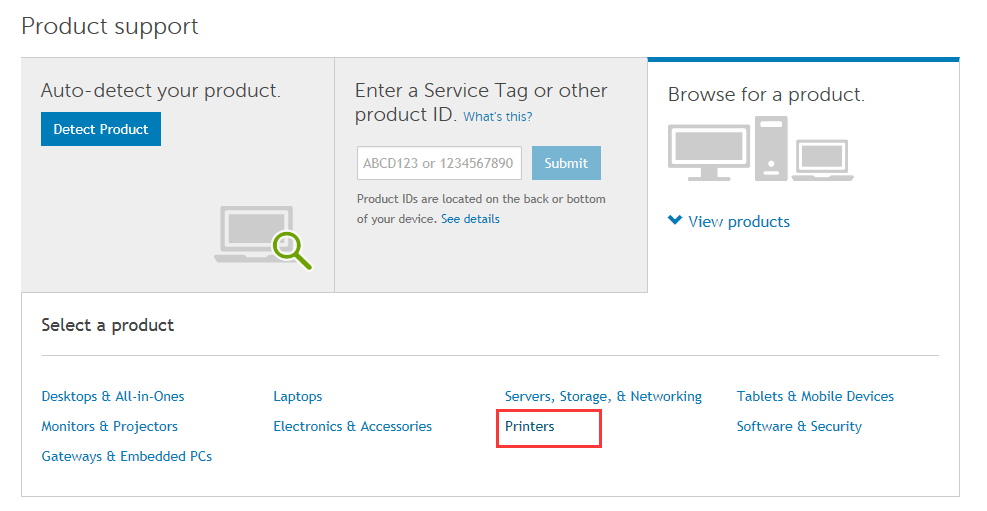
Task: Click the small laptop icon under Browse
Action: pos(824,160)
